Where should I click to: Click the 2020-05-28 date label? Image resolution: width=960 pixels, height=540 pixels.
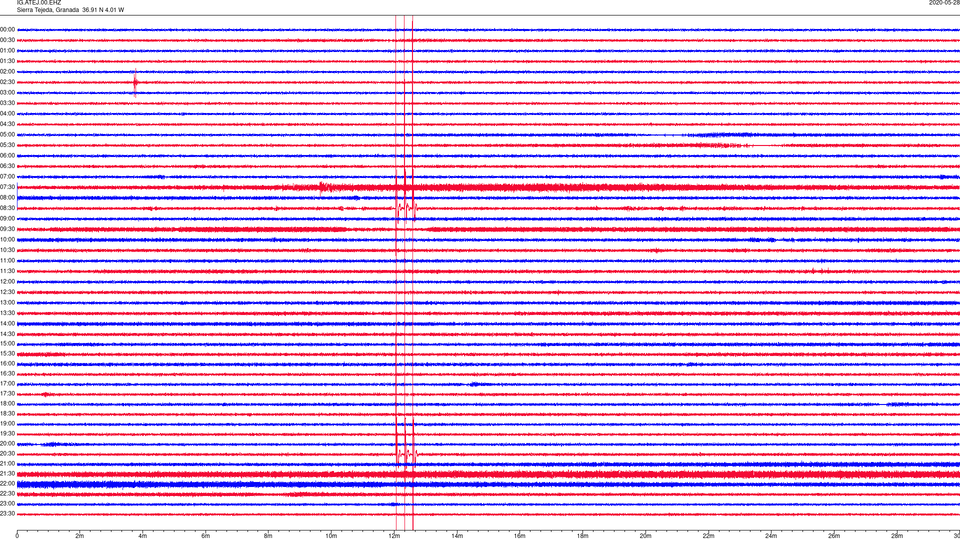[944, 2]
